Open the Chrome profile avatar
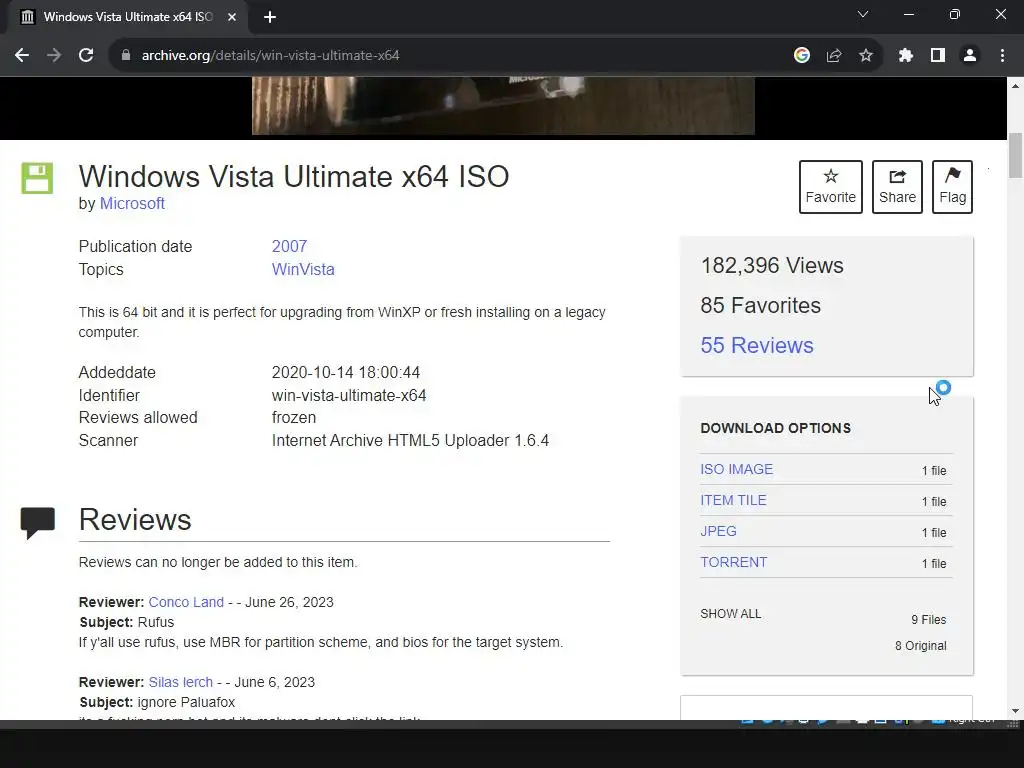Viewport: 1024px width, 768px height. tap(970, 56)
